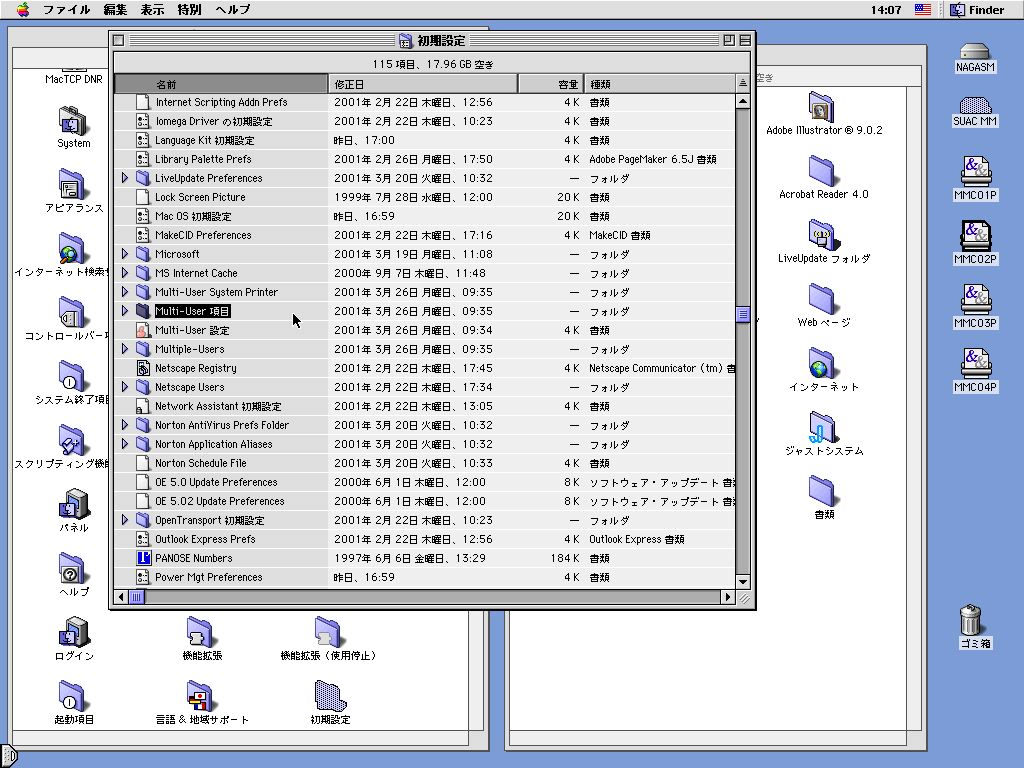Image resolution: width=1024 pixels, height=768 pixels.
Task: Select the PANOSE Numbers file row
Action: (x=424, y=558)
